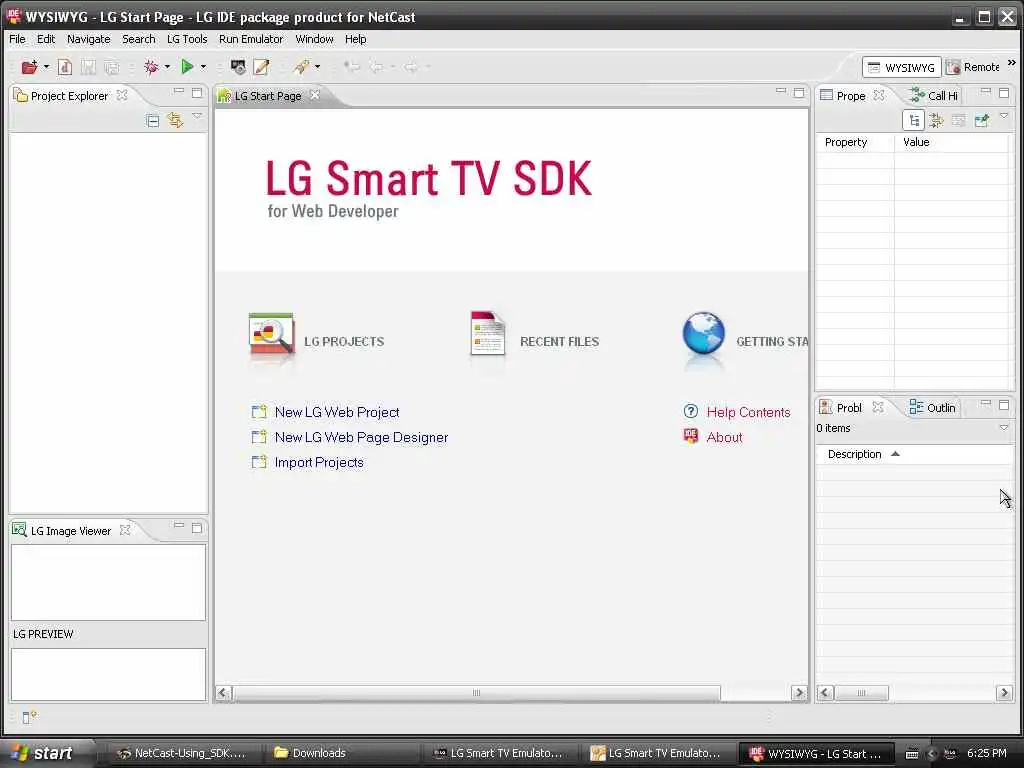Select the Properties tab
1024x768 pixels.
(x=843, y=96)
